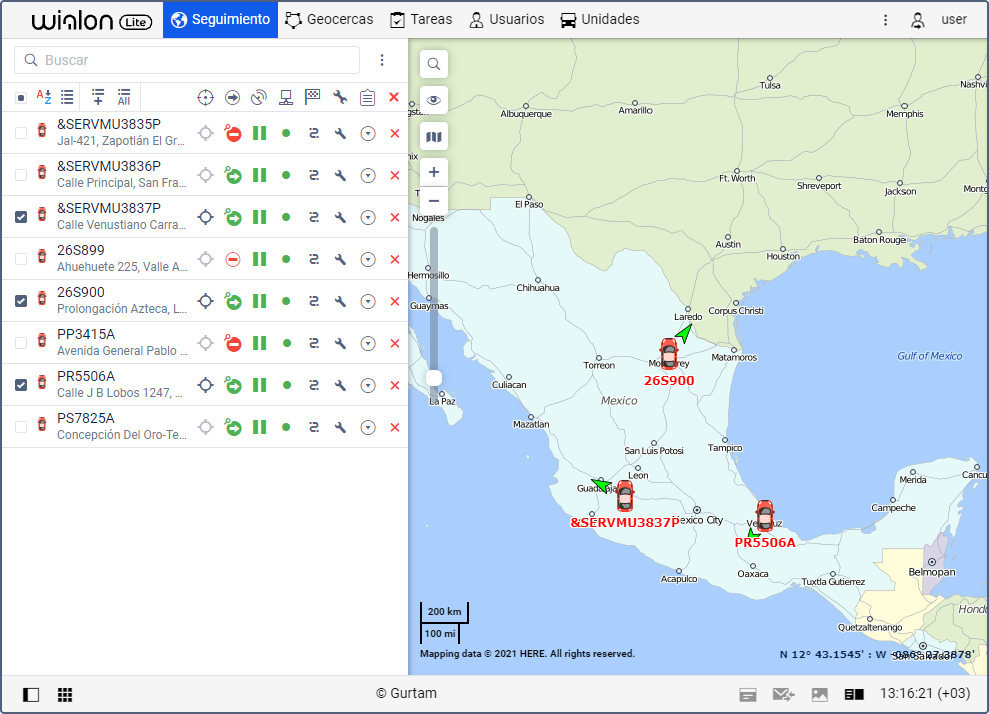The height and width of the screenshot is (714, 989).
Task: Click the map search magnifier button
Action: [x=434, y=64]
